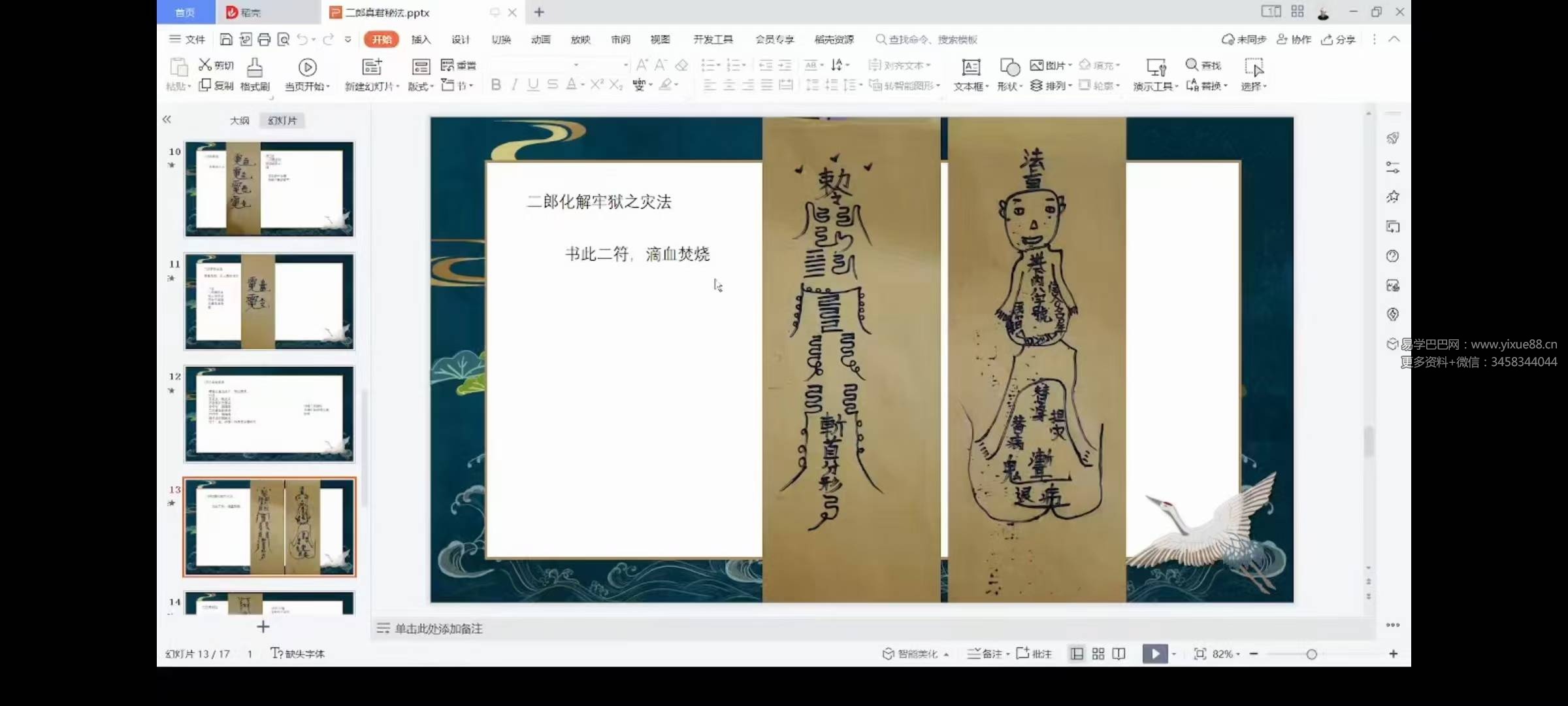Switch to the 大纲 (Outline) tab
Viewport: 1568px width, 706px height.
click(x=239, y=120)
